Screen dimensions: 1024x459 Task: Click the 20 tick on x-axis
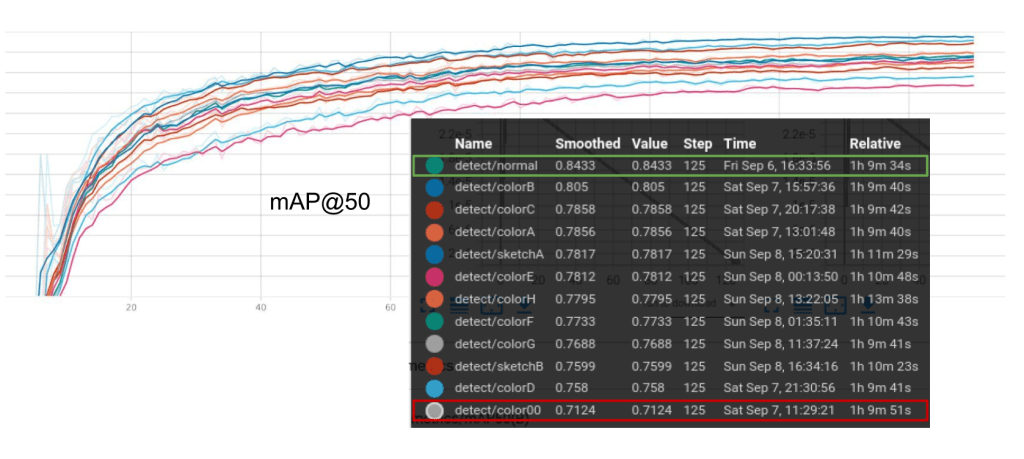pyautogui.click(x=131, y=308)
